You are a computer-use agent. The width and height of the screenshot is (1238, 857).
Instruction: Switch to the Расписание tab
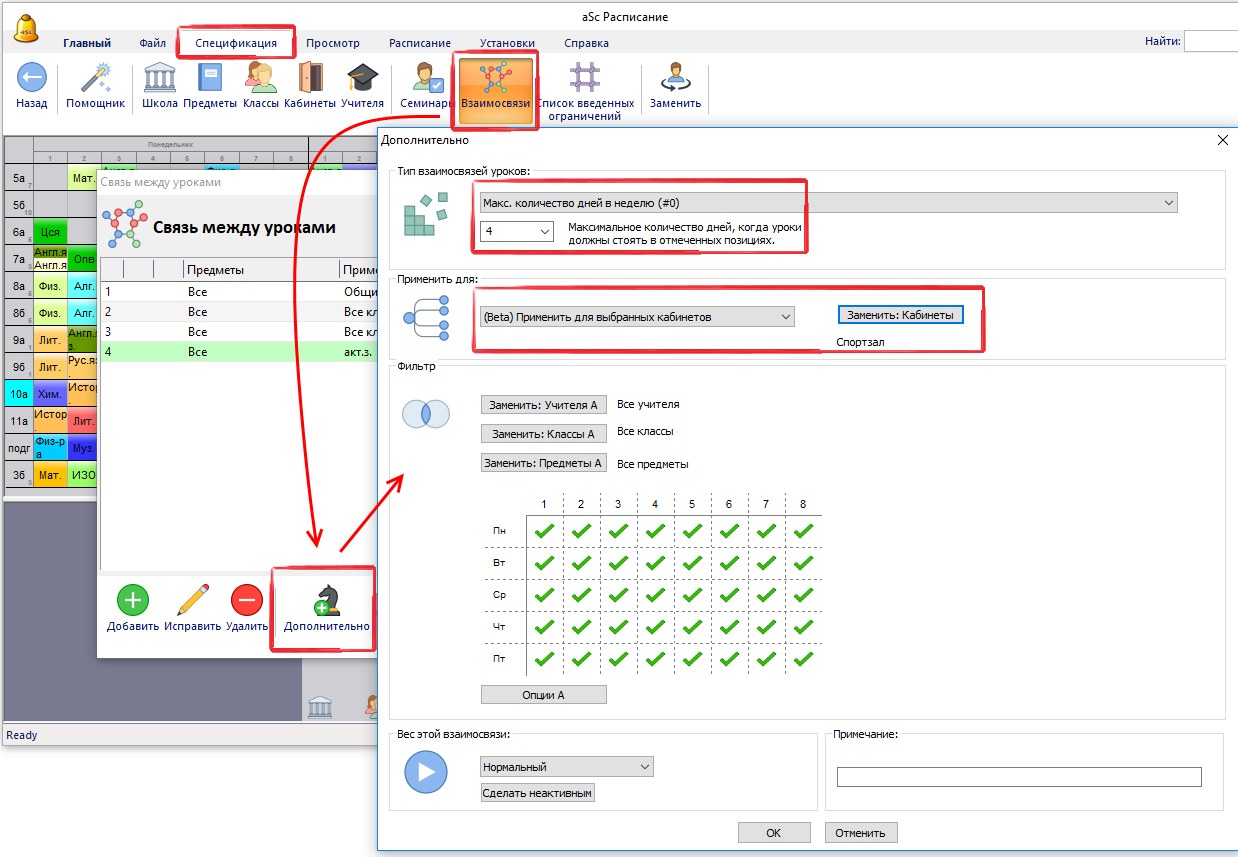pos(419,43)
